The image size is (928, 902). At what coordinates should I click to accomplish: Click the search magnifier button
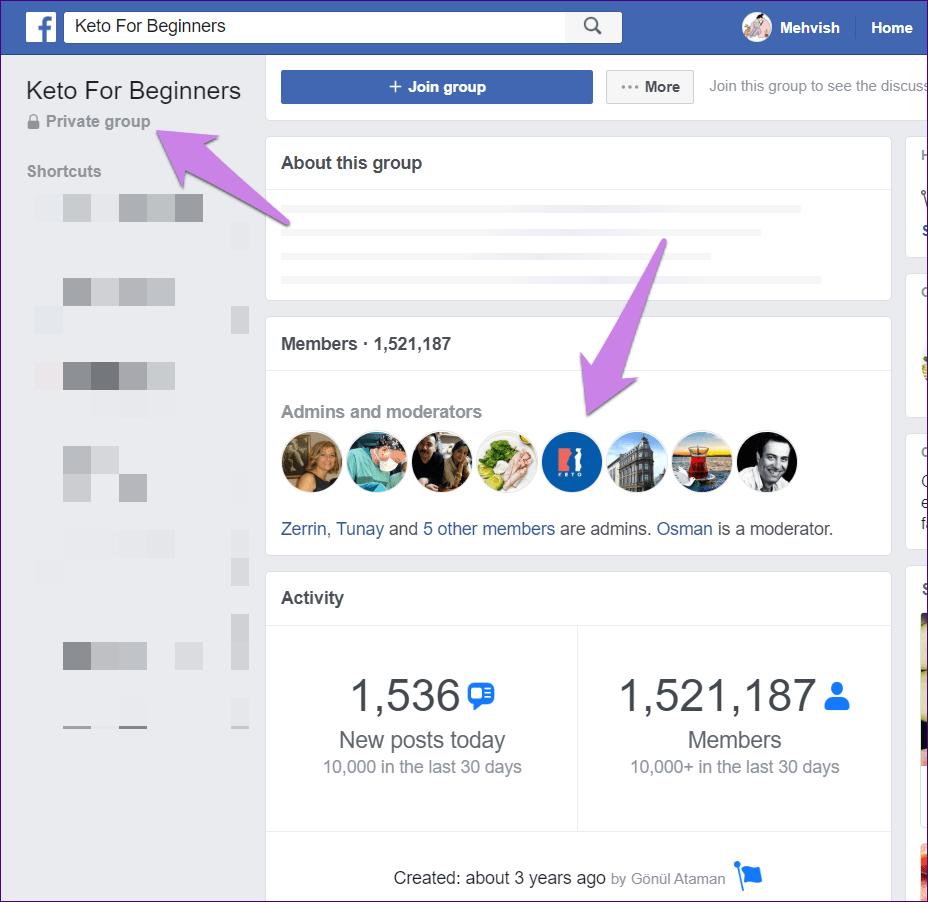[592, 27]
